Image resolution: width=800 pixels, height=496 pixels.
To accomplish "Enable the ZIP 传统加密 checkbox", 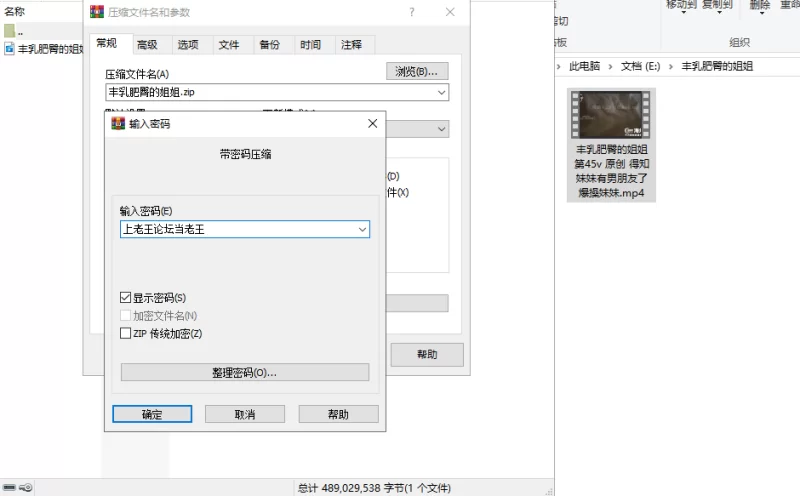I will [125, 333].
